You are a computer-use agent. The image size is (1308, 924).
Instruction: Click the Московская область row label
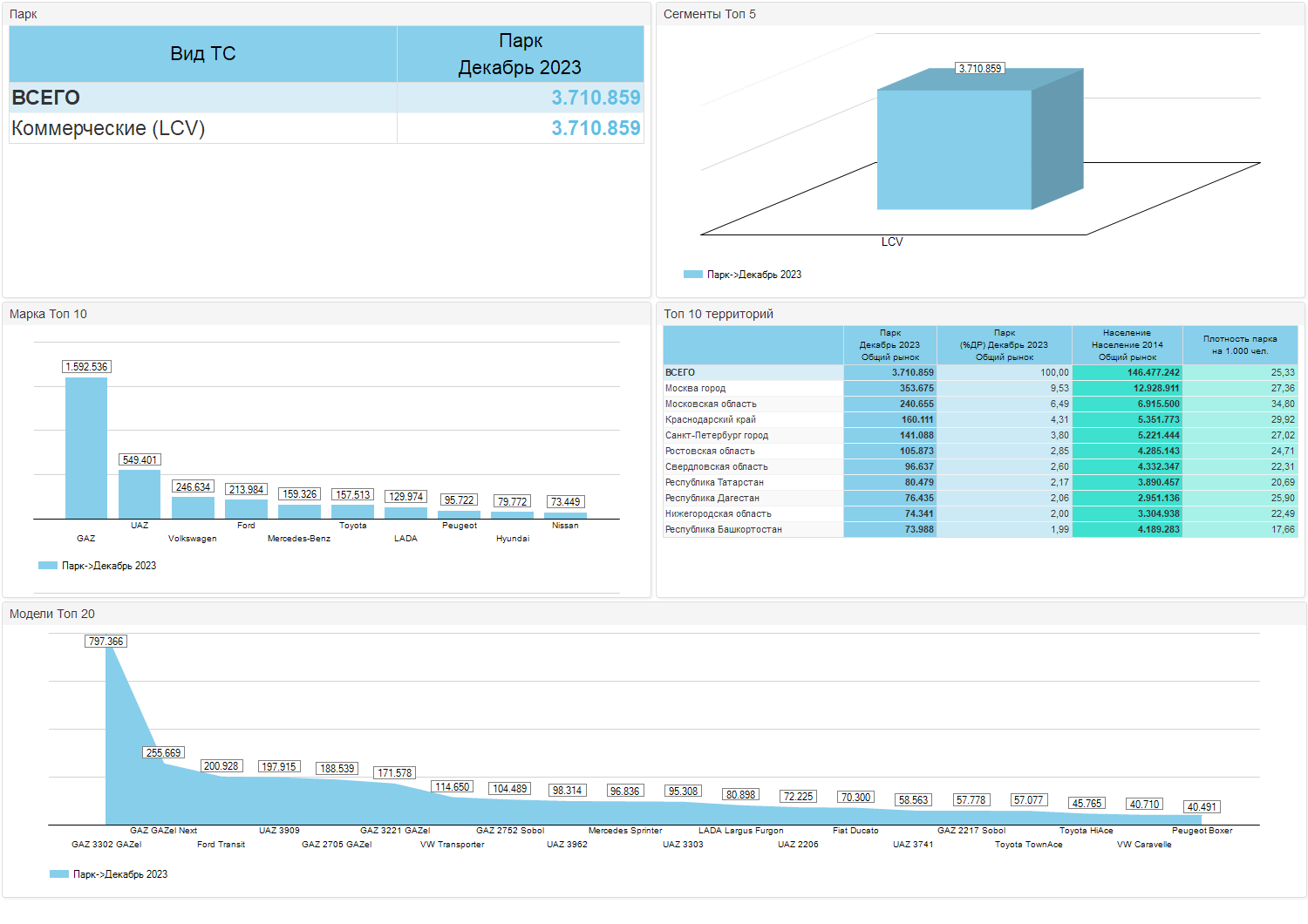711,404
